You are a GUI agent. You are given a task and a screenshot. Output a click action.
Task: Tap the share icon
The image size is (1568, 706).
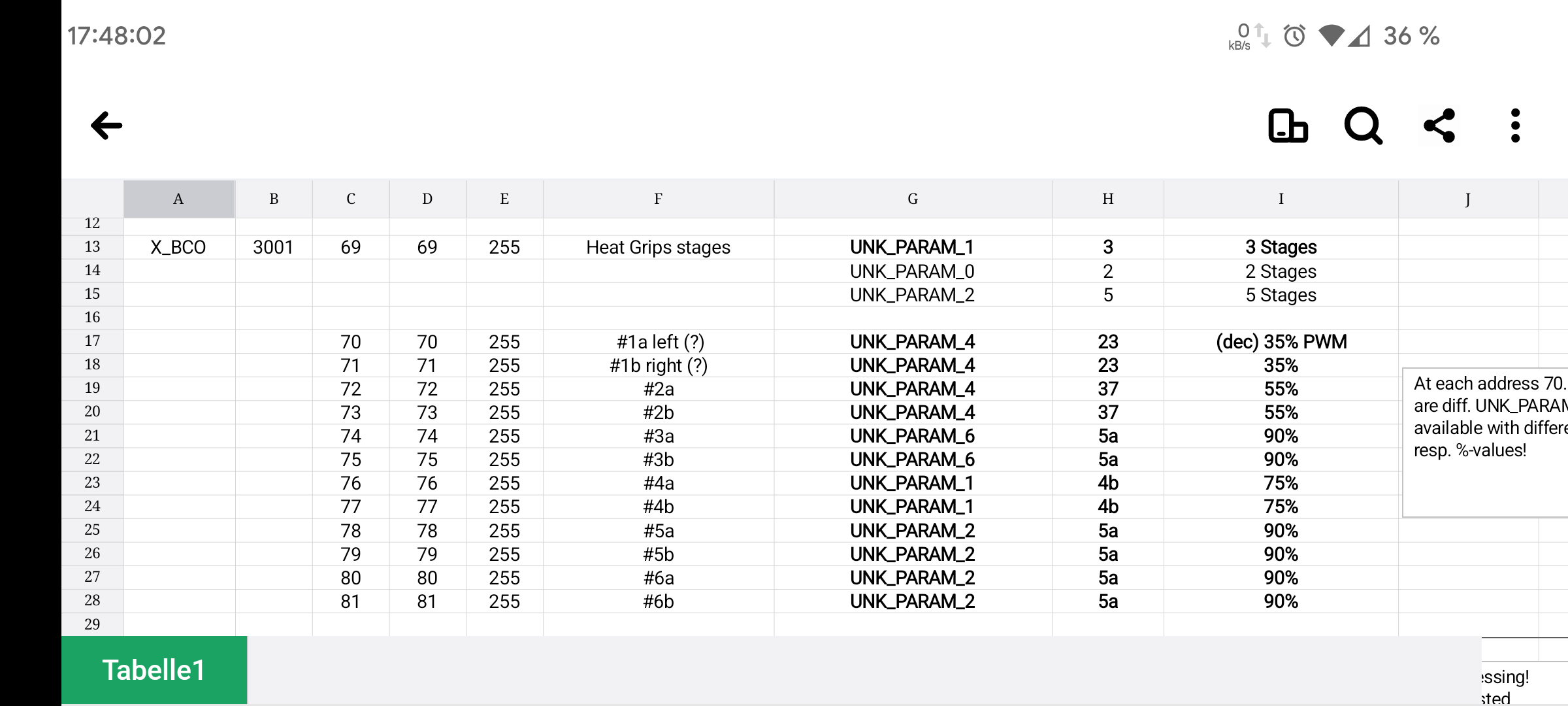(x=1439, y=126)
